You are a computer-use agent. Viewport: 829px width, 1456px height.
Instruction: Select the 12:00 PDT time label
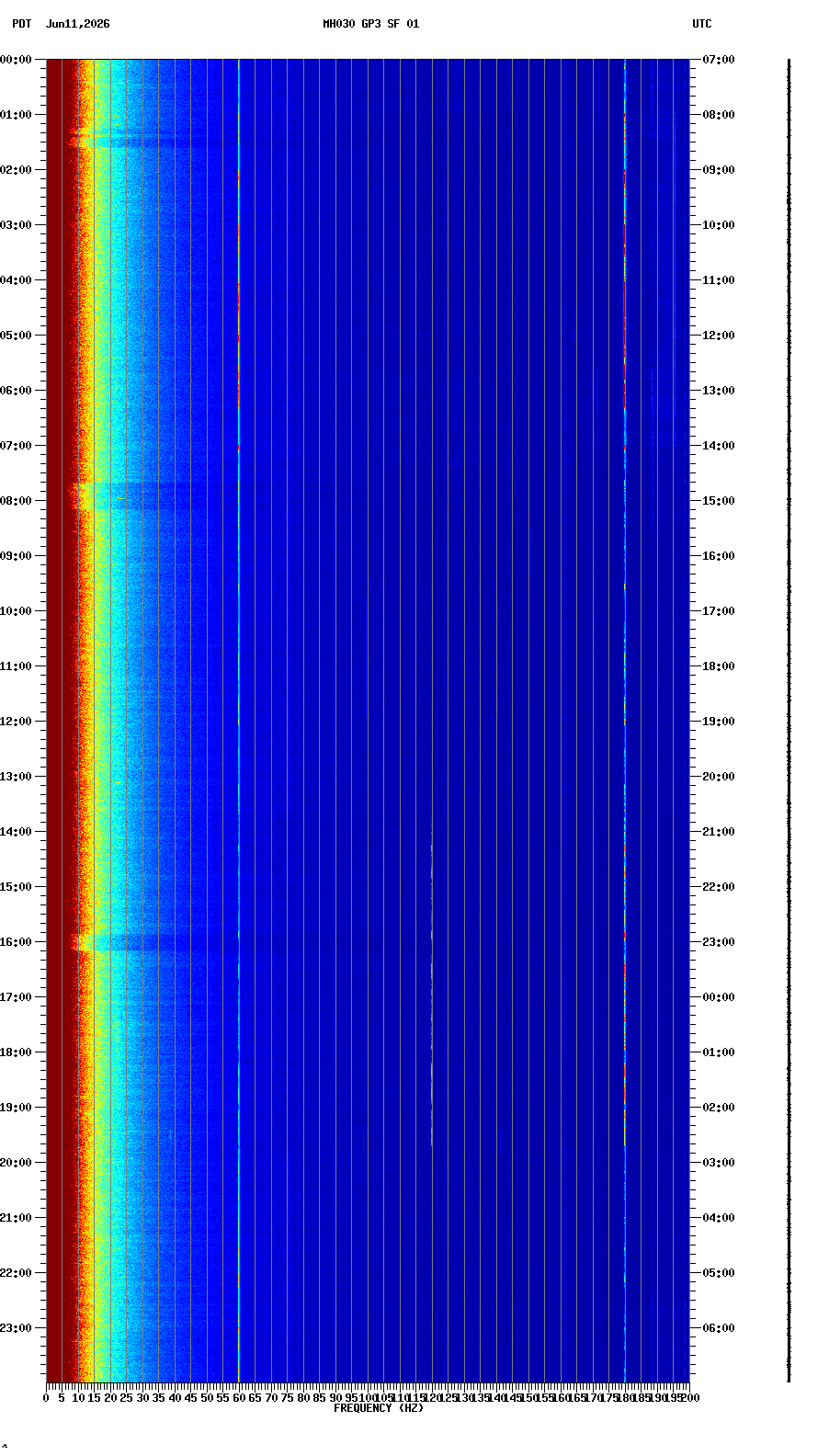(x=16, y=722)
